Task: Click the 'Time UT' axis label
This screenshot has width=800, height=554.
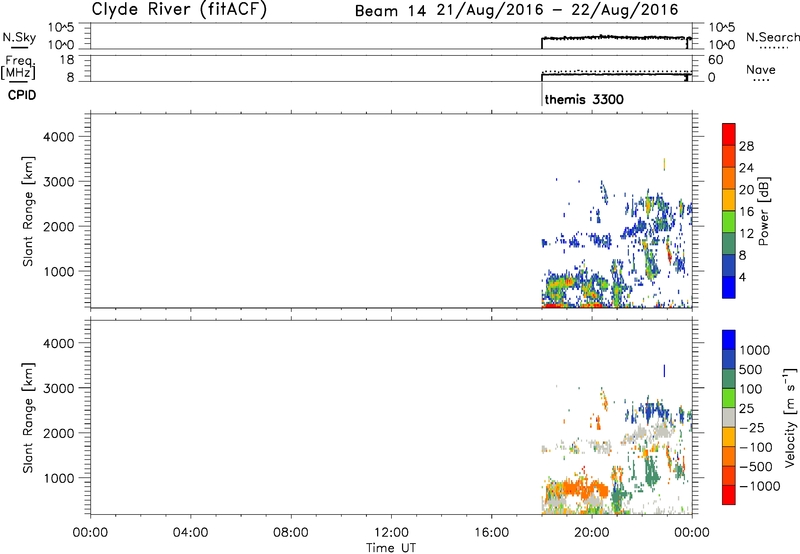Action: 391,548
